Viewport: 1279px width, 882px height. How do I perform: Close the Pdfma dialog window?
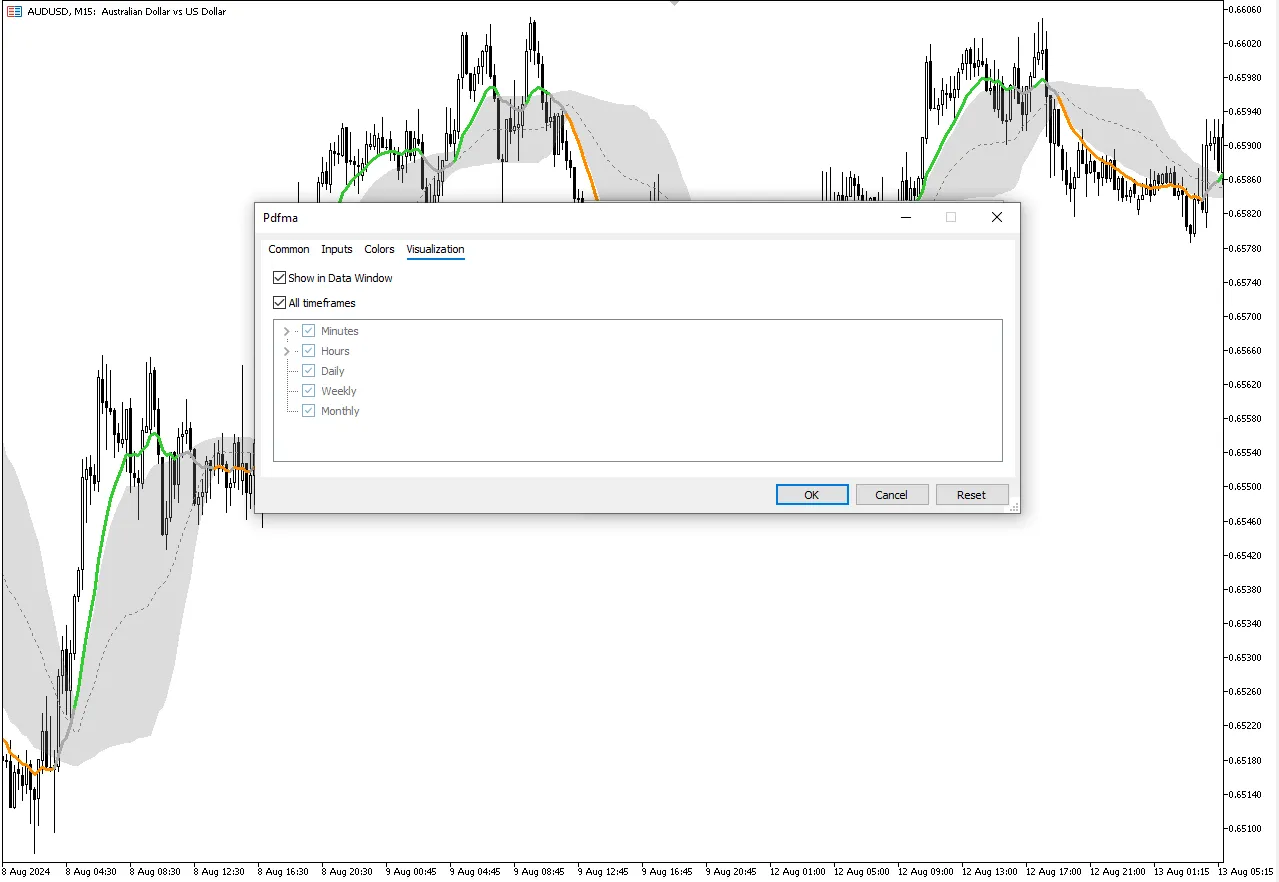[x=996, y=217]
